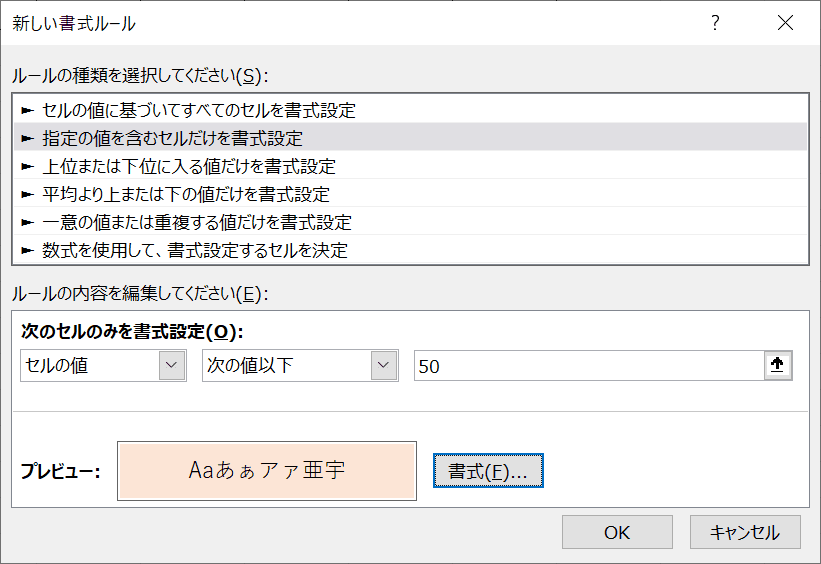
Task: Click the arrow bullet beside 指定の値を含む
Action: point(27,138)
